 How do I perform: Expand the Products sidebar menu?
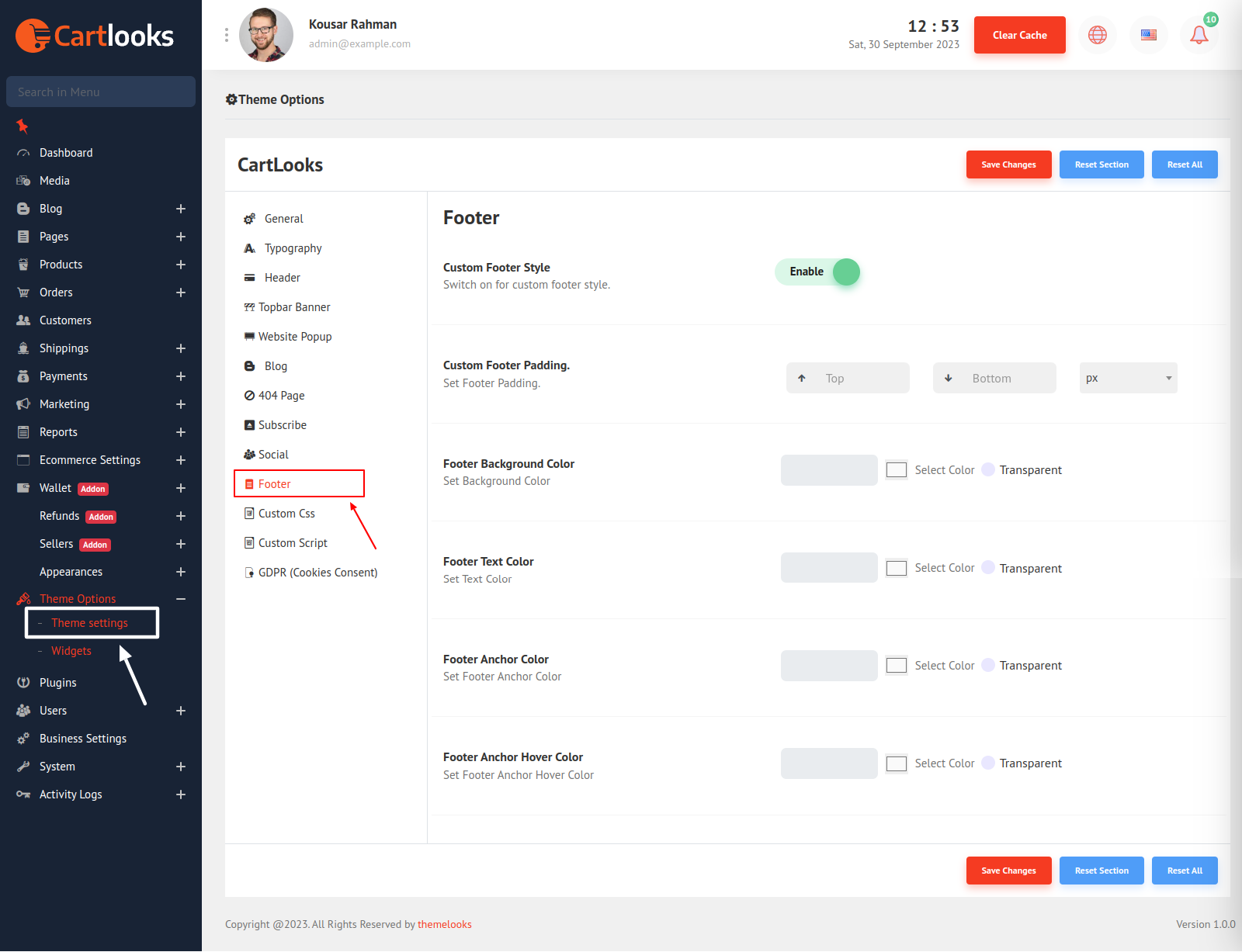(x=180, y=265)
